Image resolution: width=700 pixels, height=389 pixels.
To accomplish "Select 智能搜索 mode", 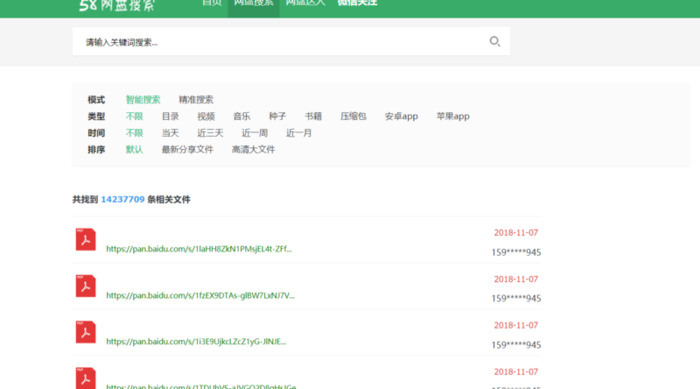I will tap(143, 100).
